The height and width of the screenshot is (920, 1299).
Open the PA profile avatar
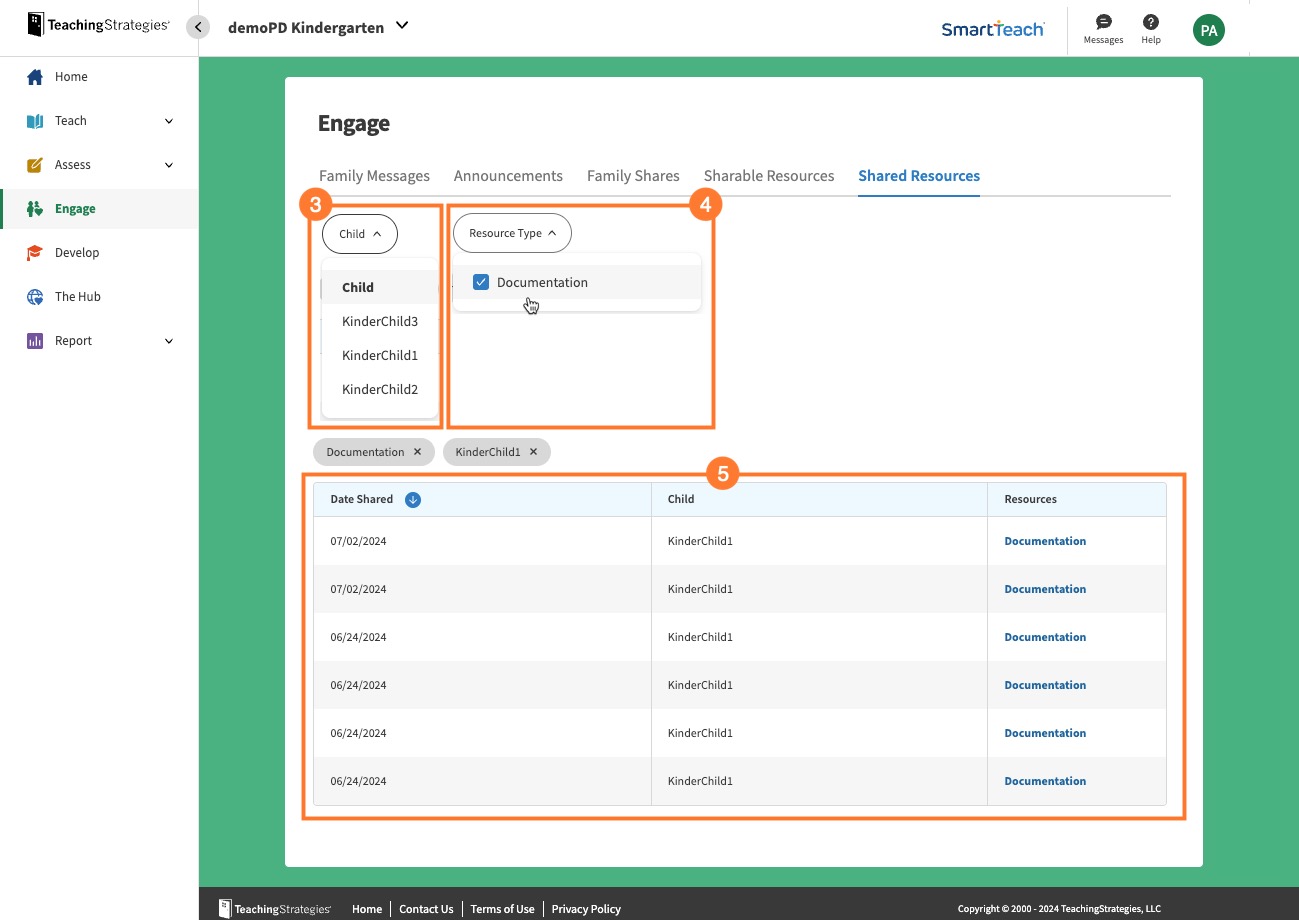(1208, 30)
